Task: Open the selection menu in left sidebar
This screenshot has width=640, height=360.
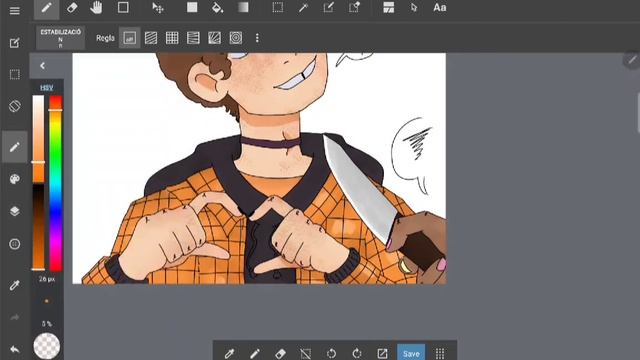Action: coord(15,74)
